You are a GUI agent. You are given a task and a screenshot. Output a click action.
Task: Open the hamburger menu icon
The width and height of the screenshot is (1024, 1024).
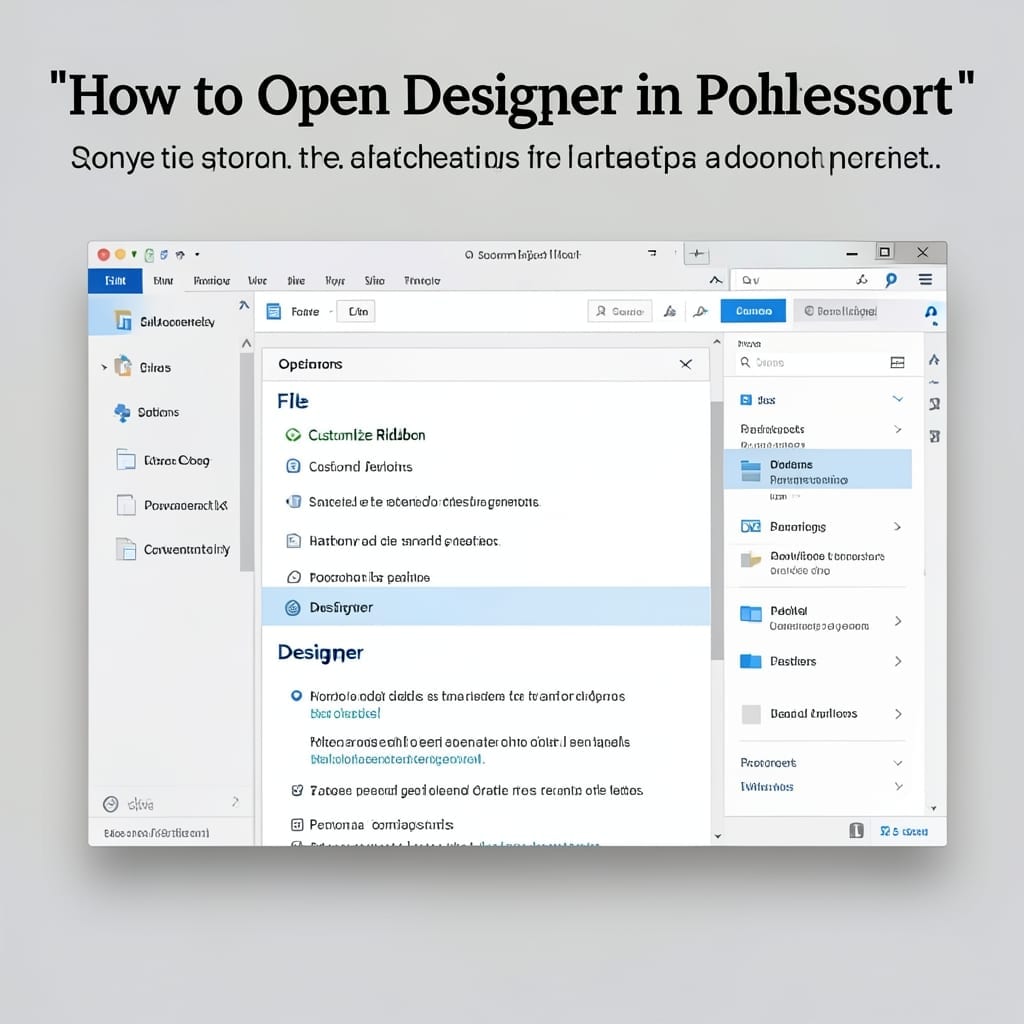pyautogui.click(x=925, y=280)
